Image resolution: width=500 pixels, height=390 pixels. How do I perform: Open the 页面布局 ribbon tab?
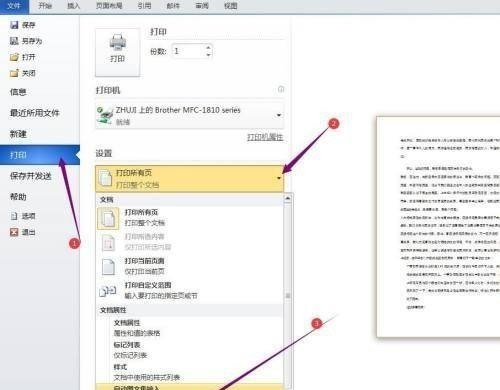109,6
